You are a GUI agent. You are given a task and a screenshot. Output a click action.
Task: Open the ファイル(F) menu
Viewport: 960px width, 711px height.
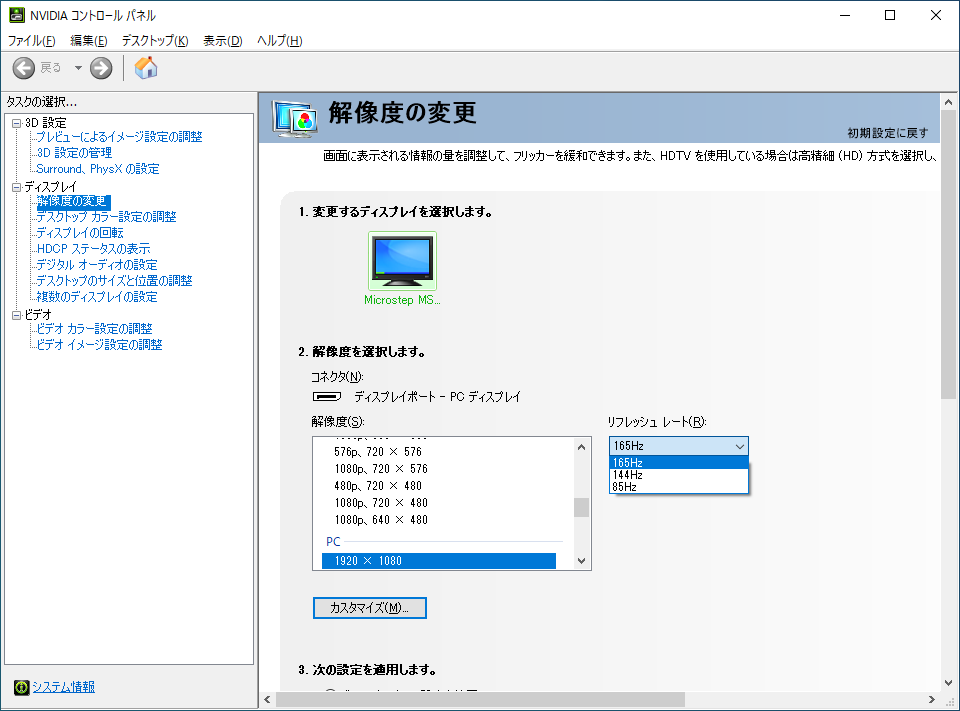[31, 41]
